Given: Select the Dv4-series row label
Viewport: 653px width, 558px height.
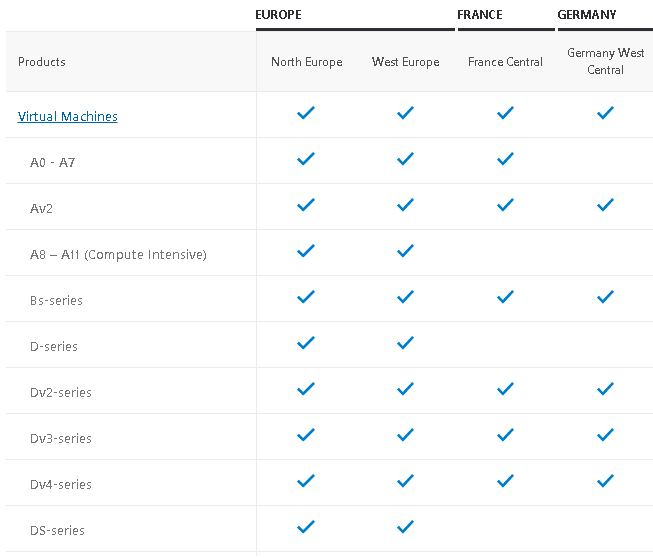Looking at the screenshot, I should click(x=61, y=485).
